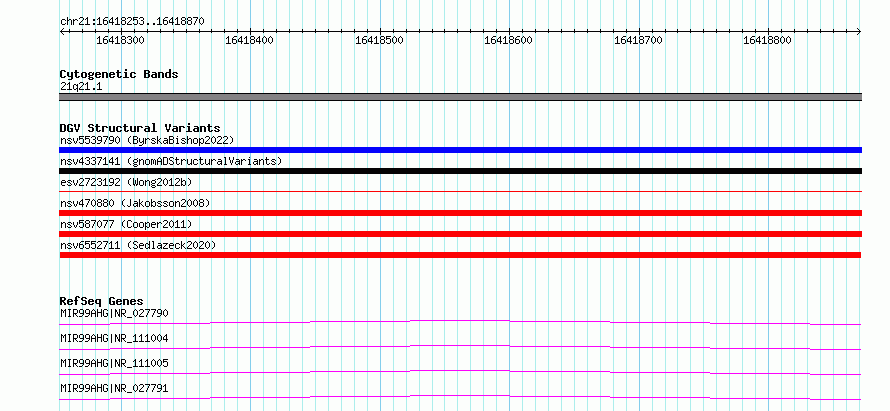
Task: Open MIR99AHG|NR_111005 transcript label
Action: (x=114, y=363)
